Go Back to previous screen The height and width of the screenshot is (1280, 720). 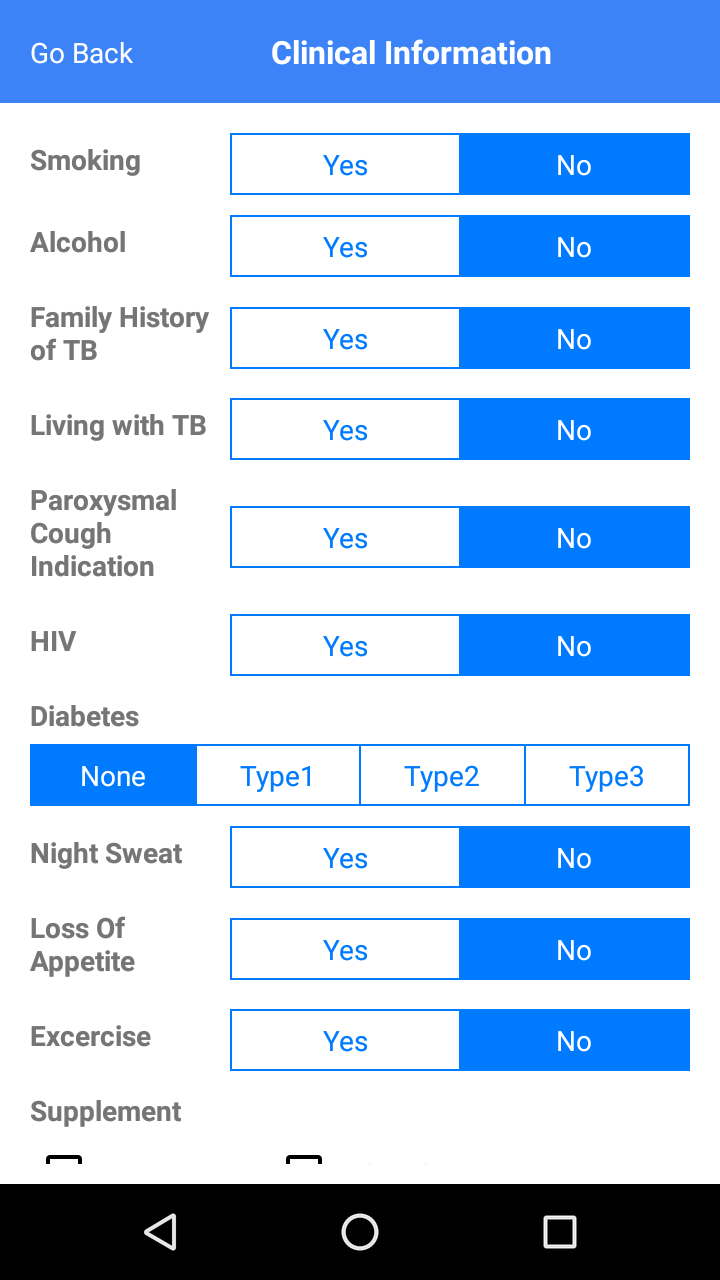[81, 53]
